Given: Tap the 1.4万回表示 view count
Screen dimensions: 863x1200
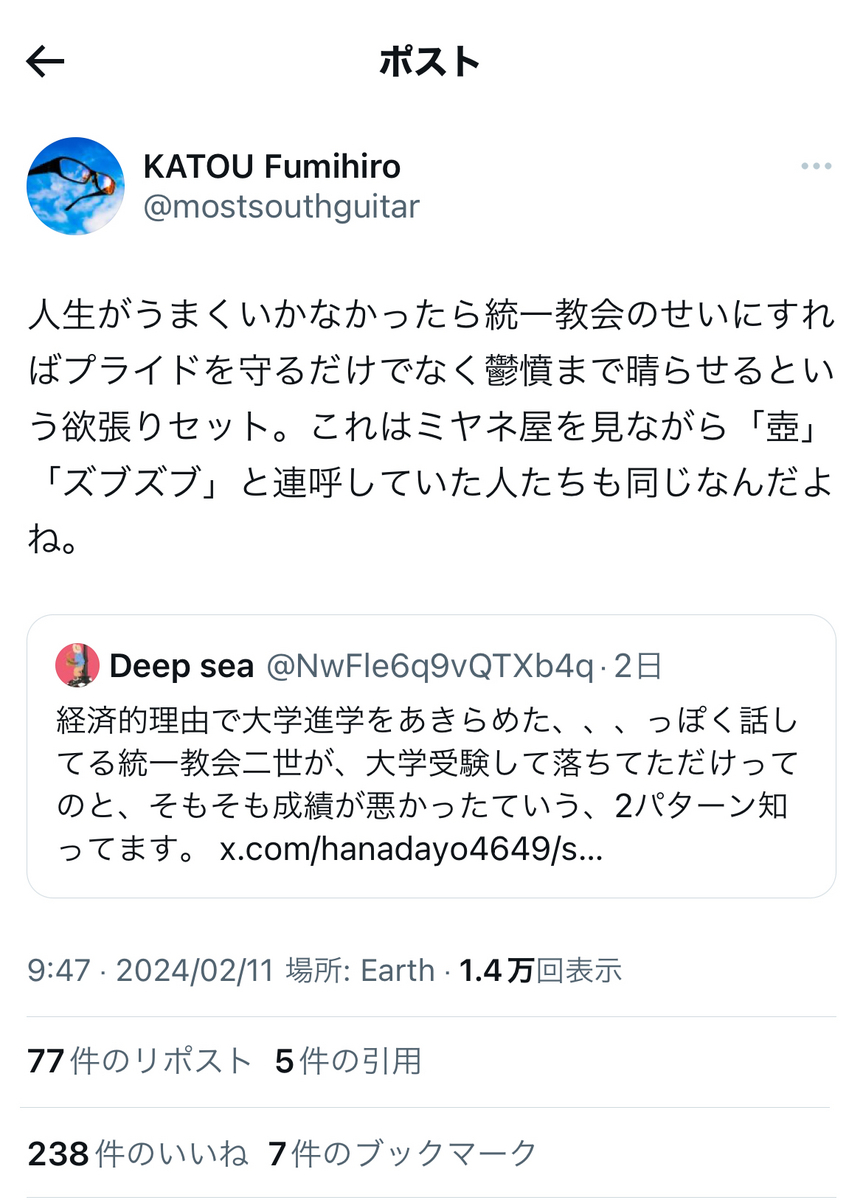Looking at the screenshot, I should (541, 970).
